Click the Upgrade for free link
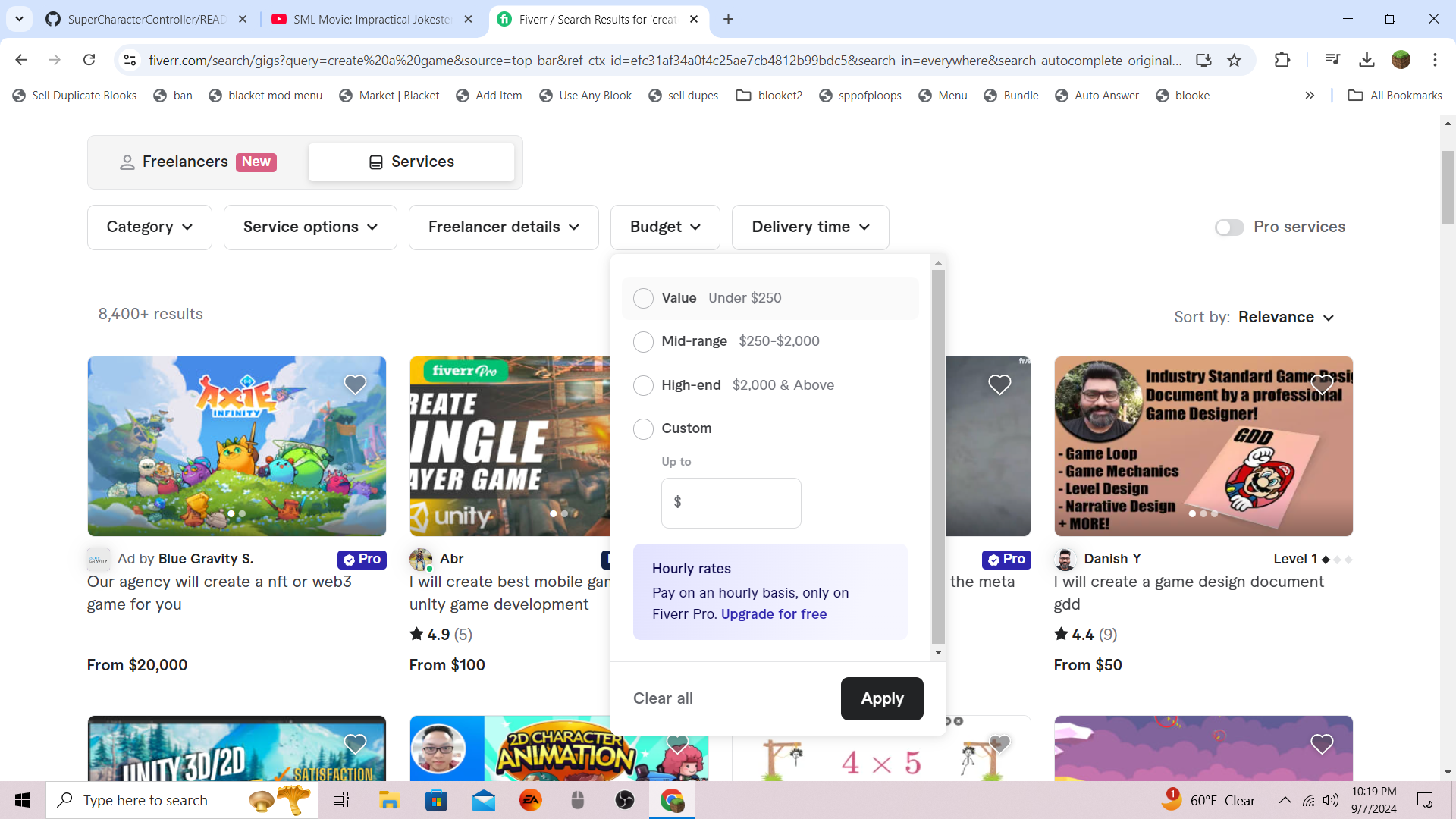Screen dimensions: 1456x819 pyautogui.click(x=773, y=614)
